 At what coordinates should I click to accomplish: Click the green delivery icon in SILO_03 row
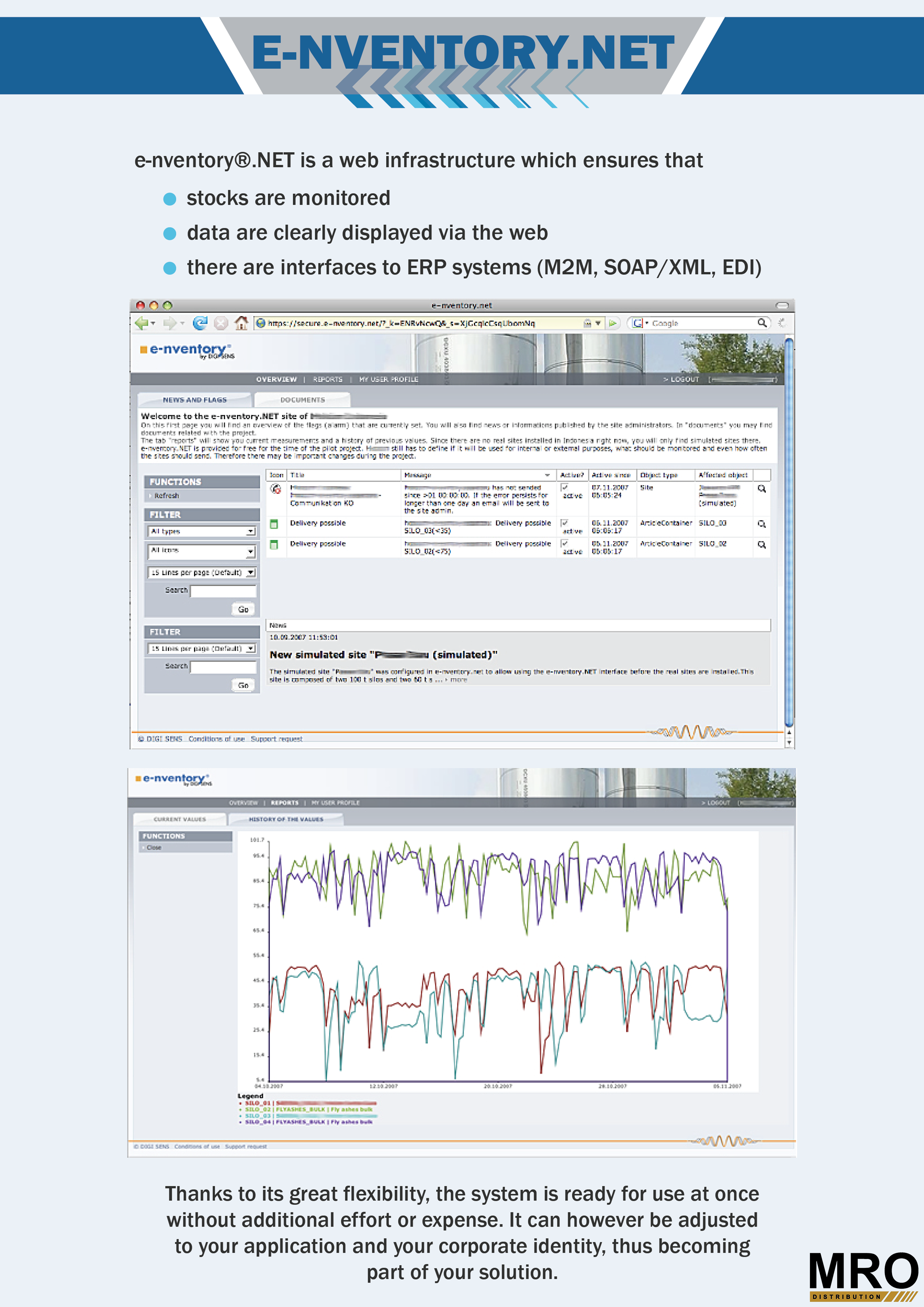coord(274,524)
